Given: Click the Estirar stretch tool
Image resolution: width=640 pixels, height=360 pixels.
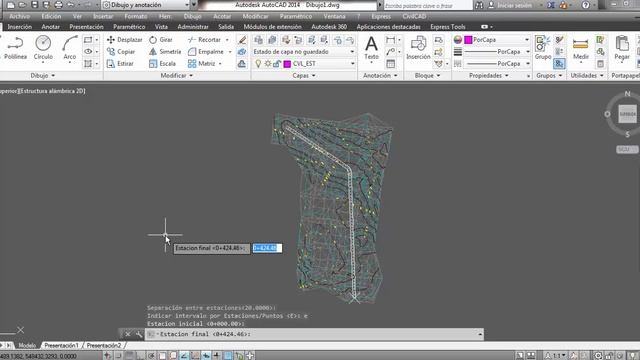Looking at the screenshot, I should click(120, 64).
